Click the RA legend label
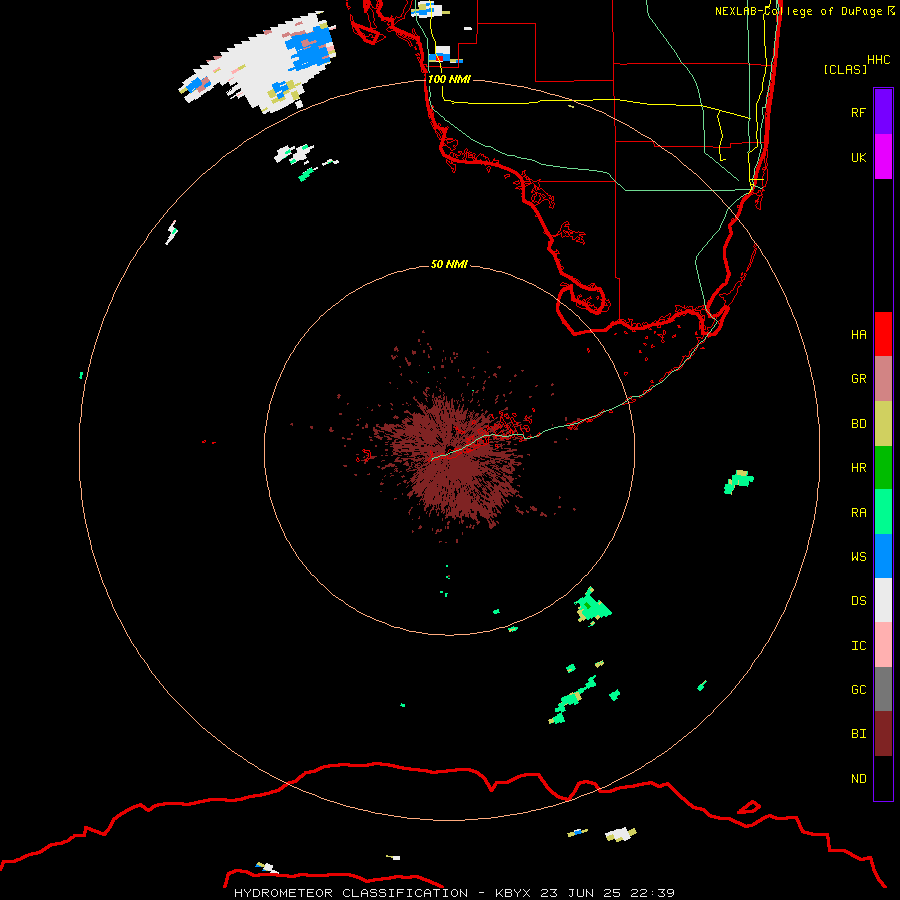The image size is (900, 900). tap(858, 513)
